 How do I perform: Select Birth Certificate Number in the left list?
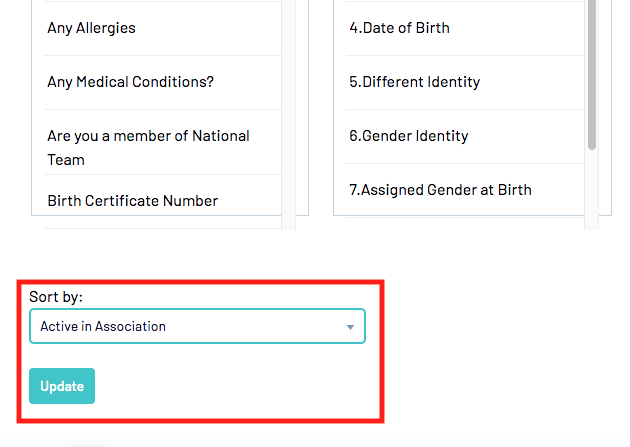[x=132, y=201]
